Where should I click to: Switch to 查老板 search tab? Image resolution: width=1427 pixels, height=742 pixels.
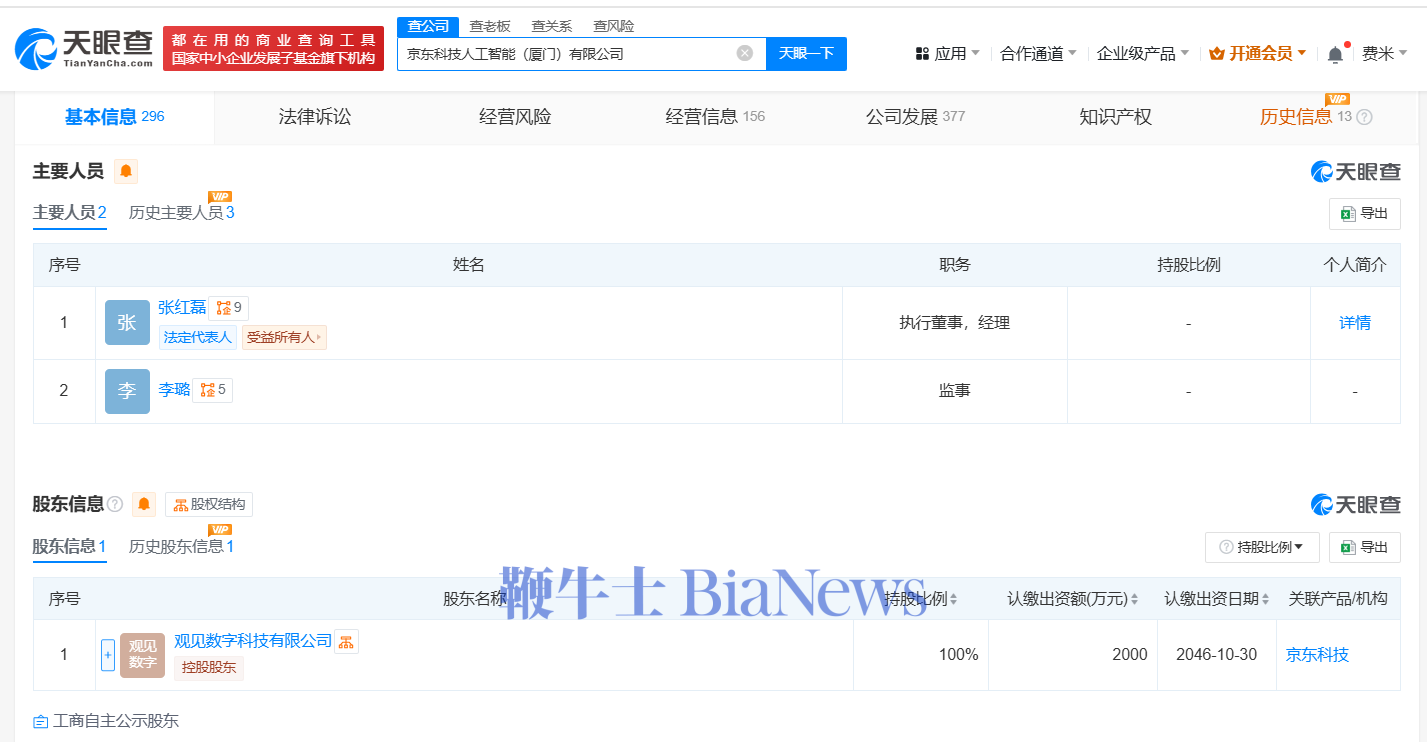[x=490, y=26]
